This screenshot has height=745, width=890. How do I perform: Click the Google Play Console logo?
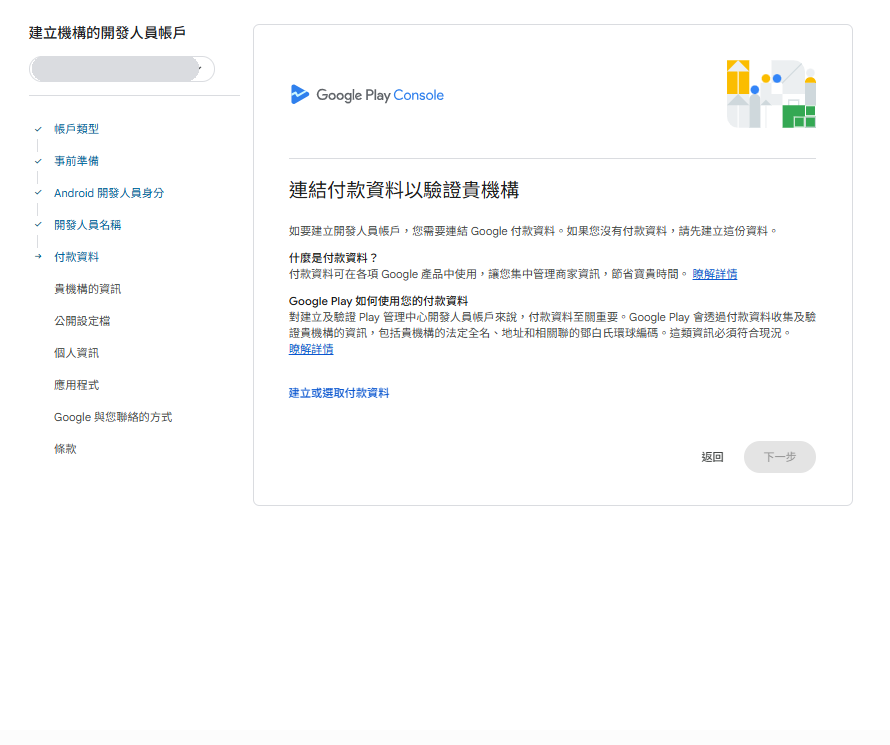[x=367, y=95]
